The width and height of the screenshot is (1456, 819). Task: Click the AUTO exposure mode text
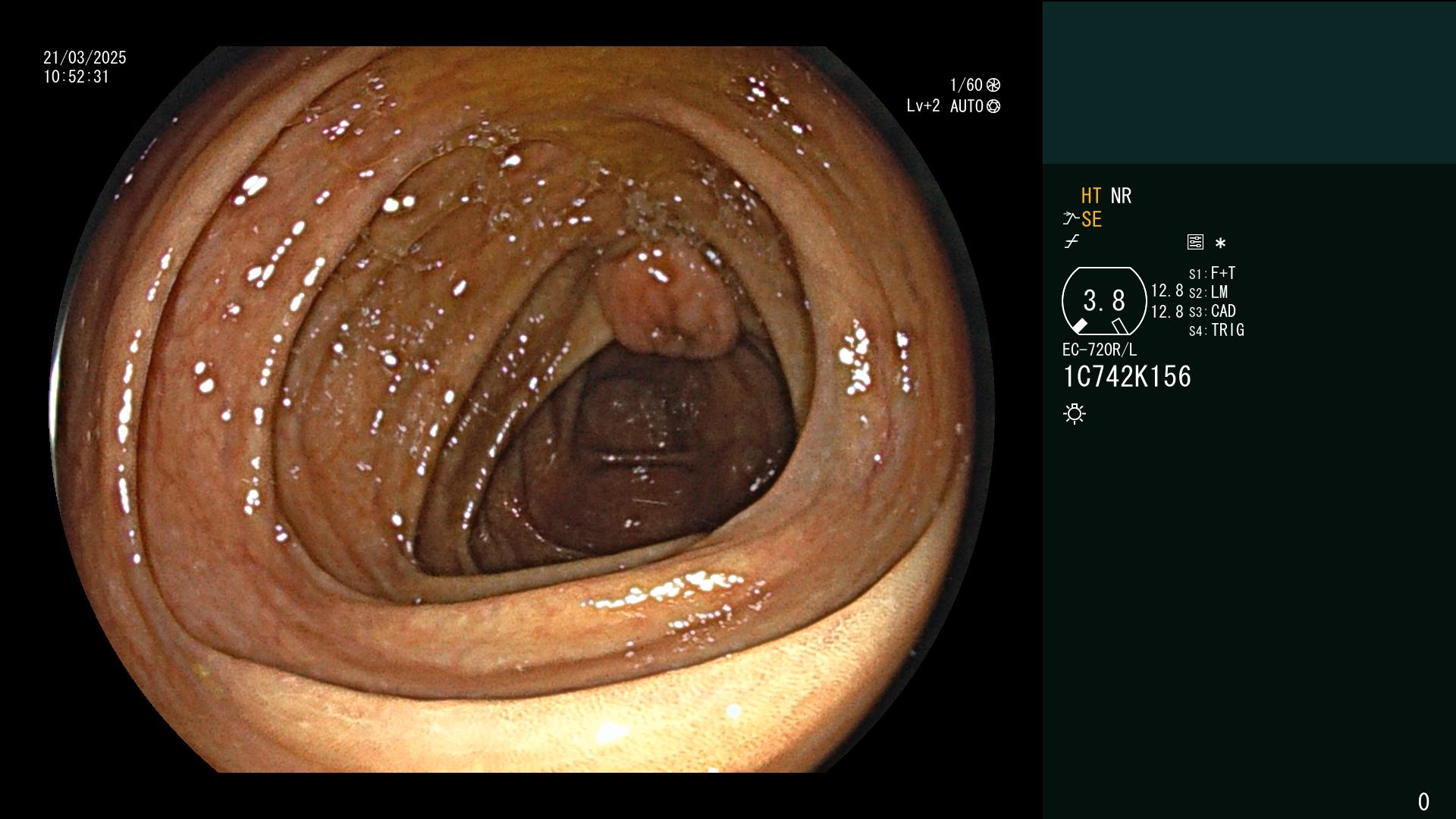(967, 106)
